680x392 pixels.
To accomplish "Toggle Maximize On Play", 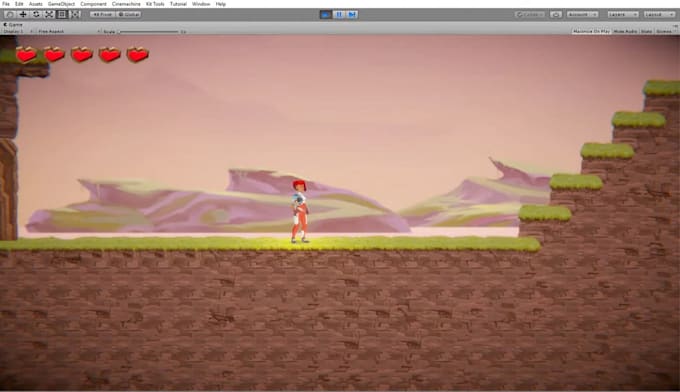I will [x=591, y=32].
